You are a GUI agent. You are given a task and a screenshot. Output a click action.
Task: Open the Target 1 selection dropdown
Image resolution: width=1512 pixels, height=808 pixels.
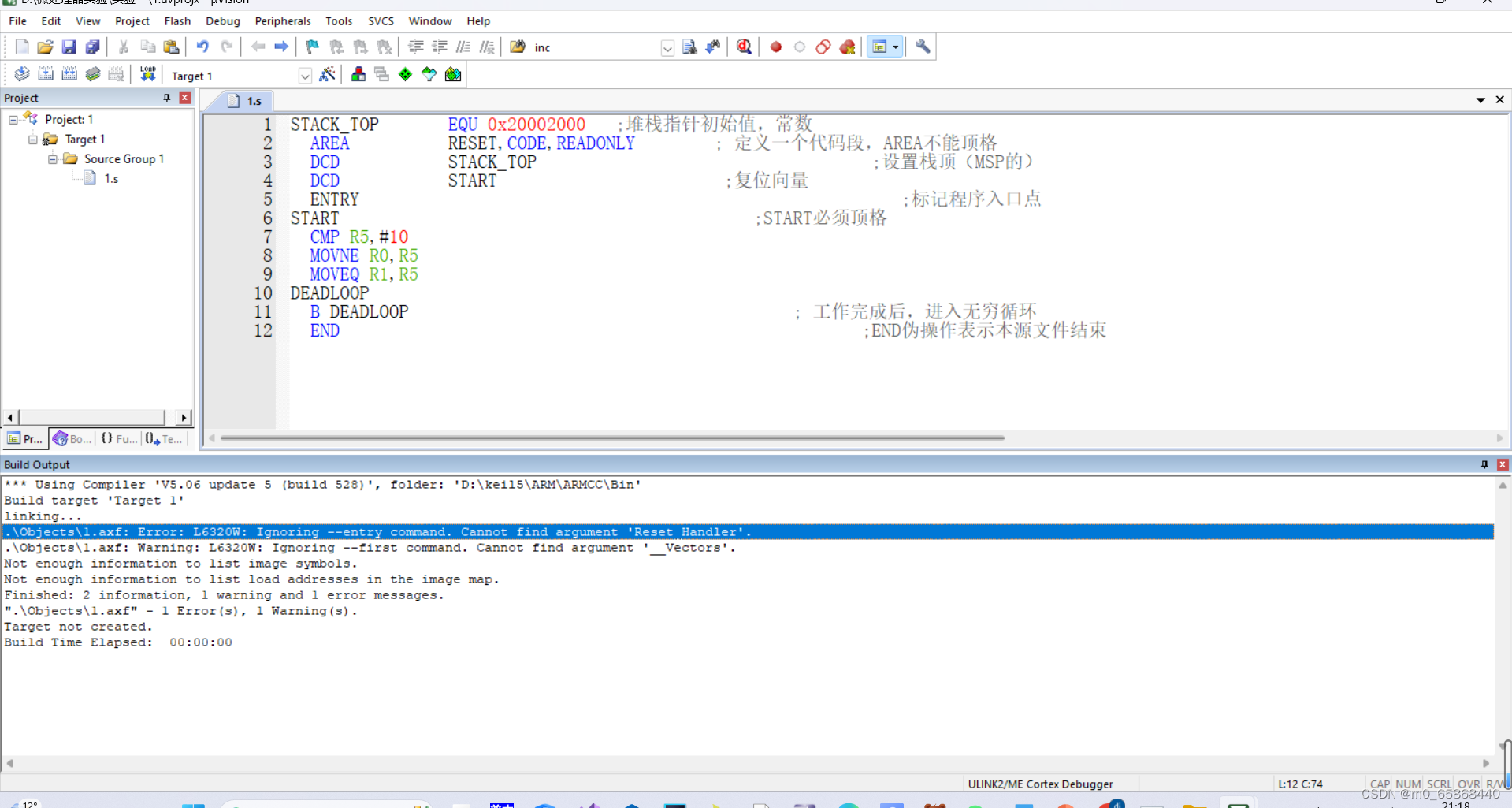coord(306,76)
